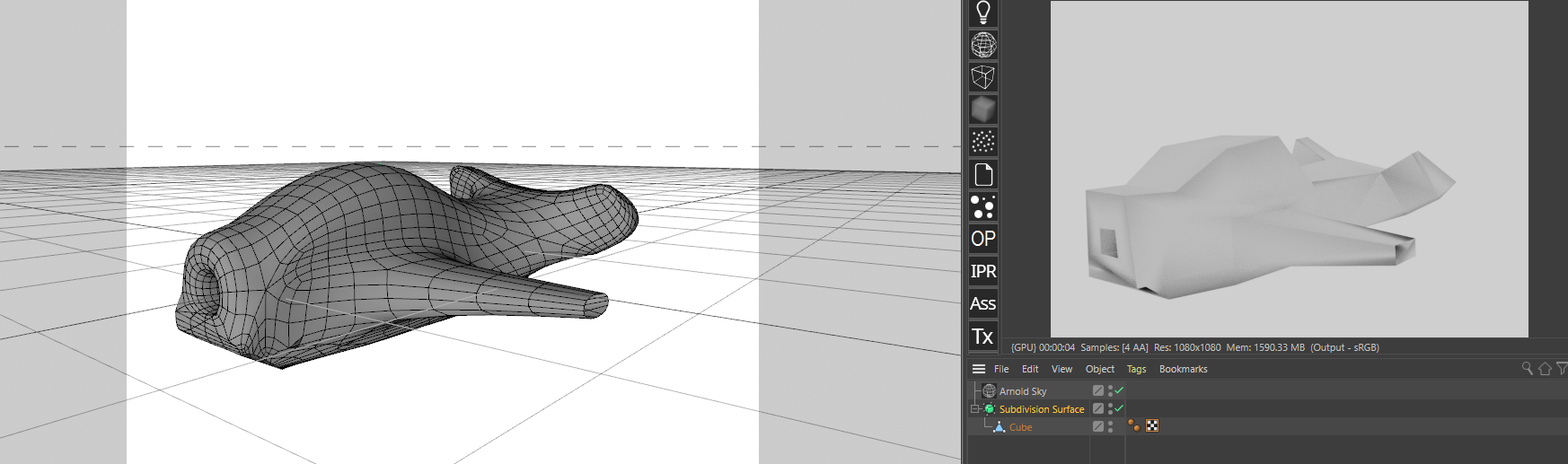Image resolution: width=1568 pixels, height=464 pixels.
Task: Toggle visibility dots for Subdivision Surface
Action: (x=1111, y=408)
